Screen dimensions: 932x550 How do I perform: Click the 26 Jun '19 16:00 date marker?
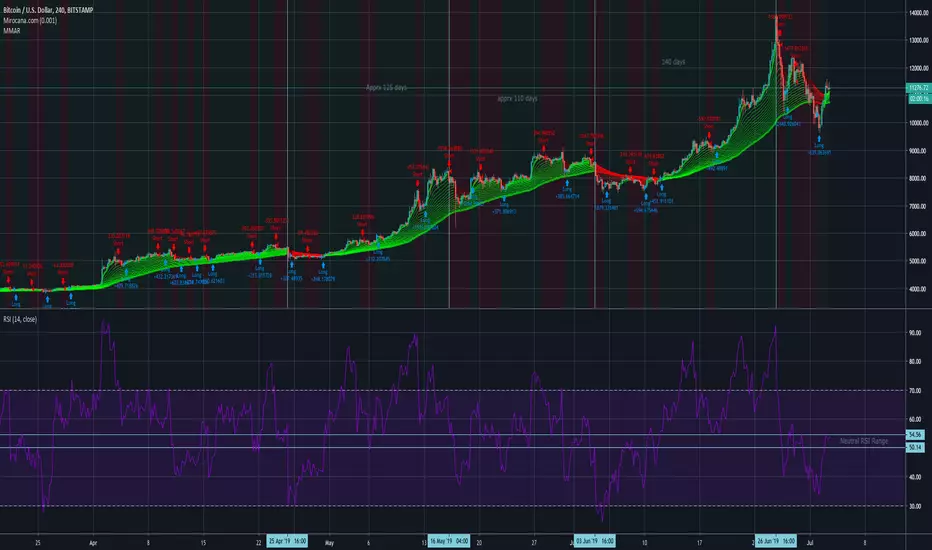[776, 541]
